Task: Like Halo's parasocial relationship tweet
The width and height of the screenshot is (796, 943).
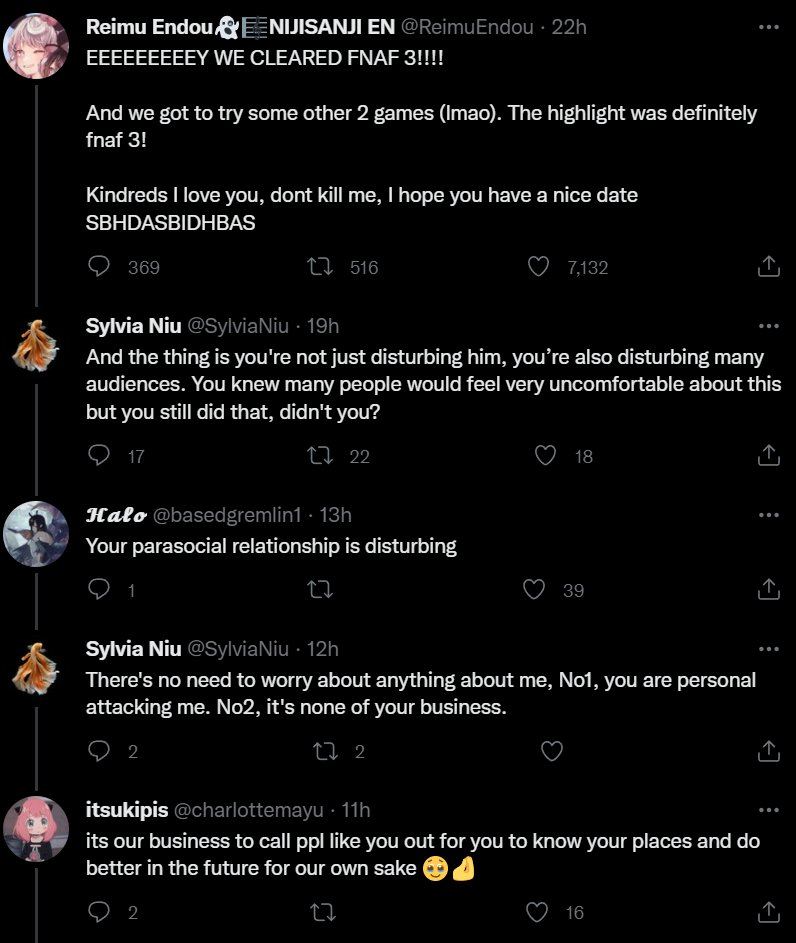Action: [535, 589]
